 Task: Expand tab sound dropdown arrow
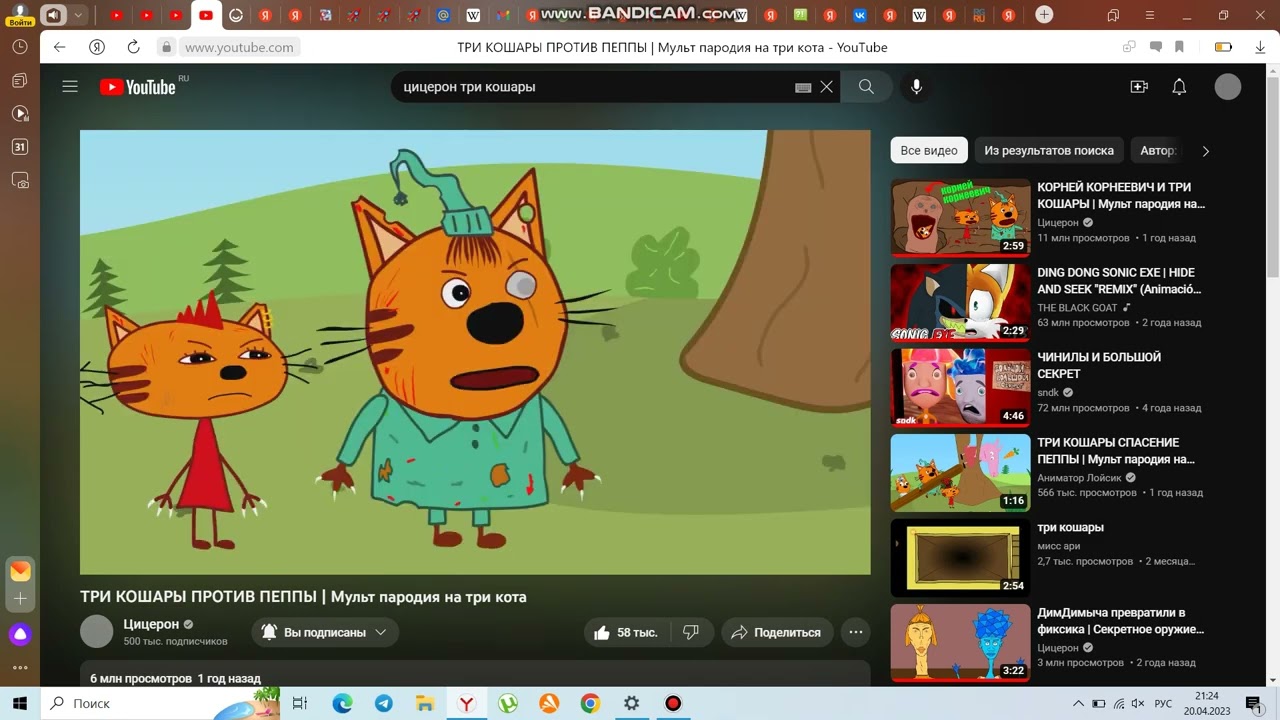[78, 15]
